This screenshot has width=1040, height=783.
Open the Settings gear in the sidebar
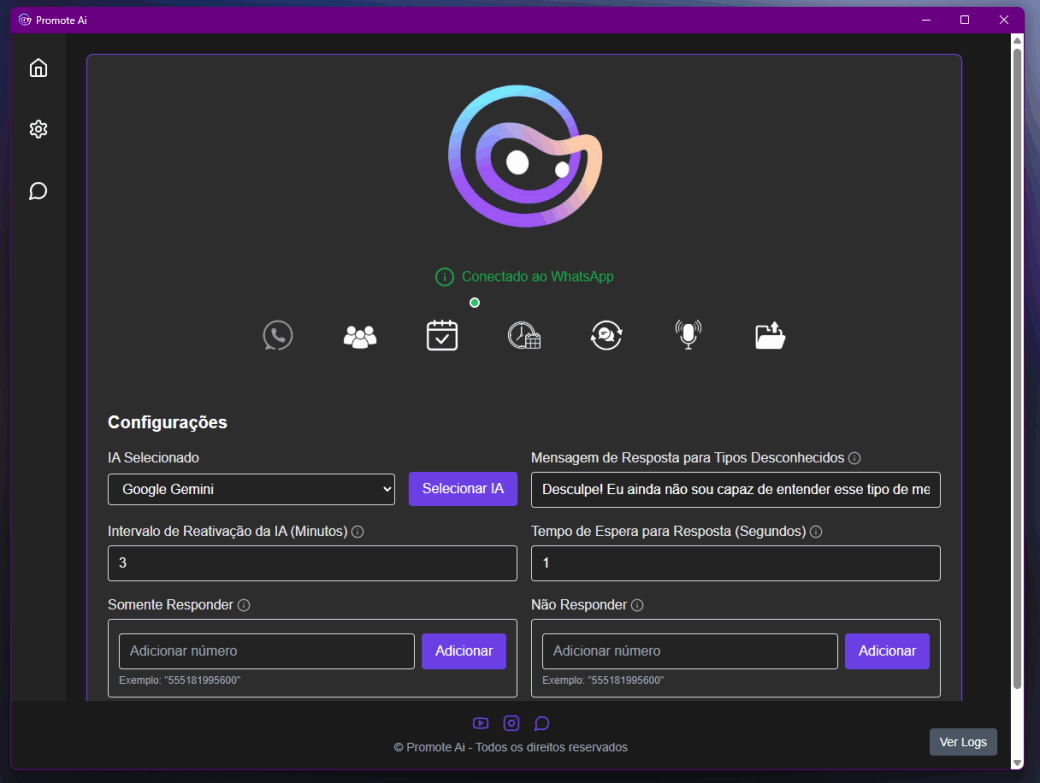tap(38, 129)
